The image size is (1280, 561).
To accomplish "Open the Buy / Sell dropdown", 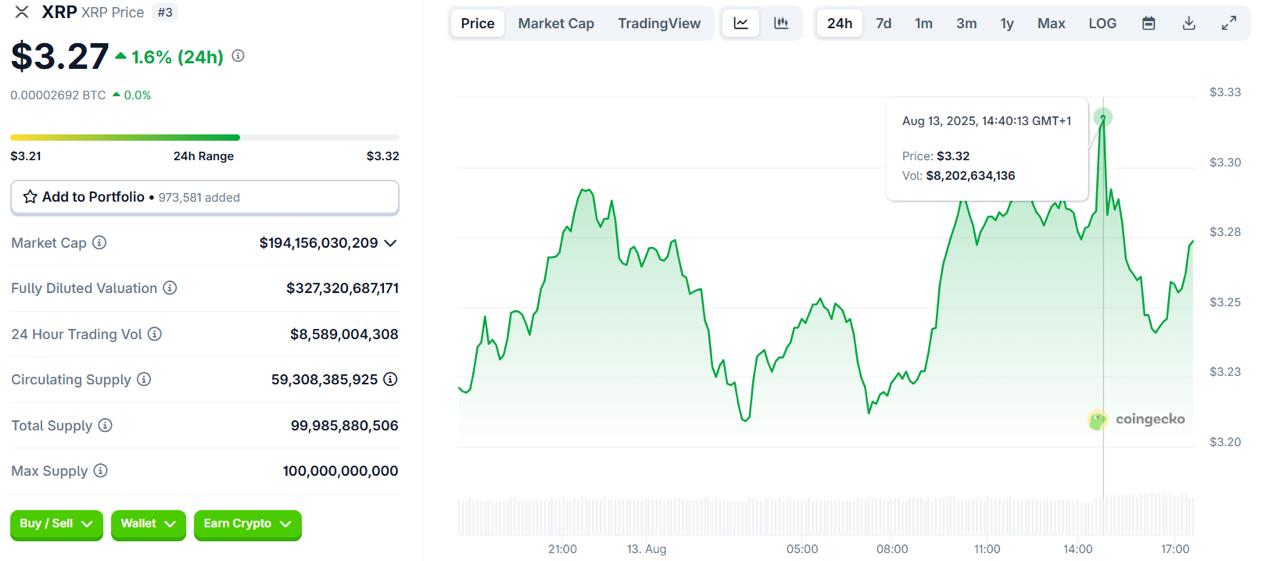I will click(56, 524).
